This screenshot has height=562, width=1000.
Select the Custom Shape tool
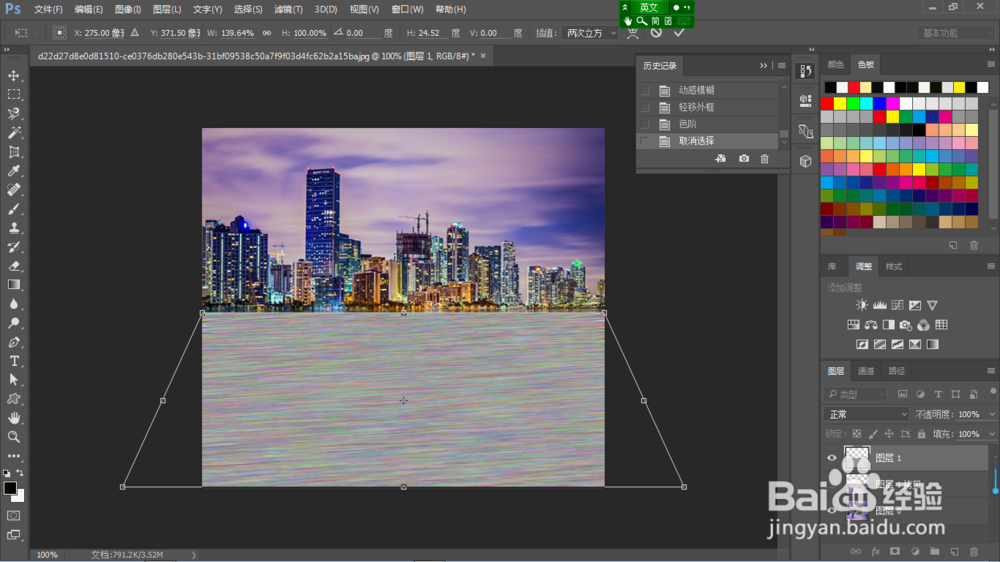click(x=13, y=399)
